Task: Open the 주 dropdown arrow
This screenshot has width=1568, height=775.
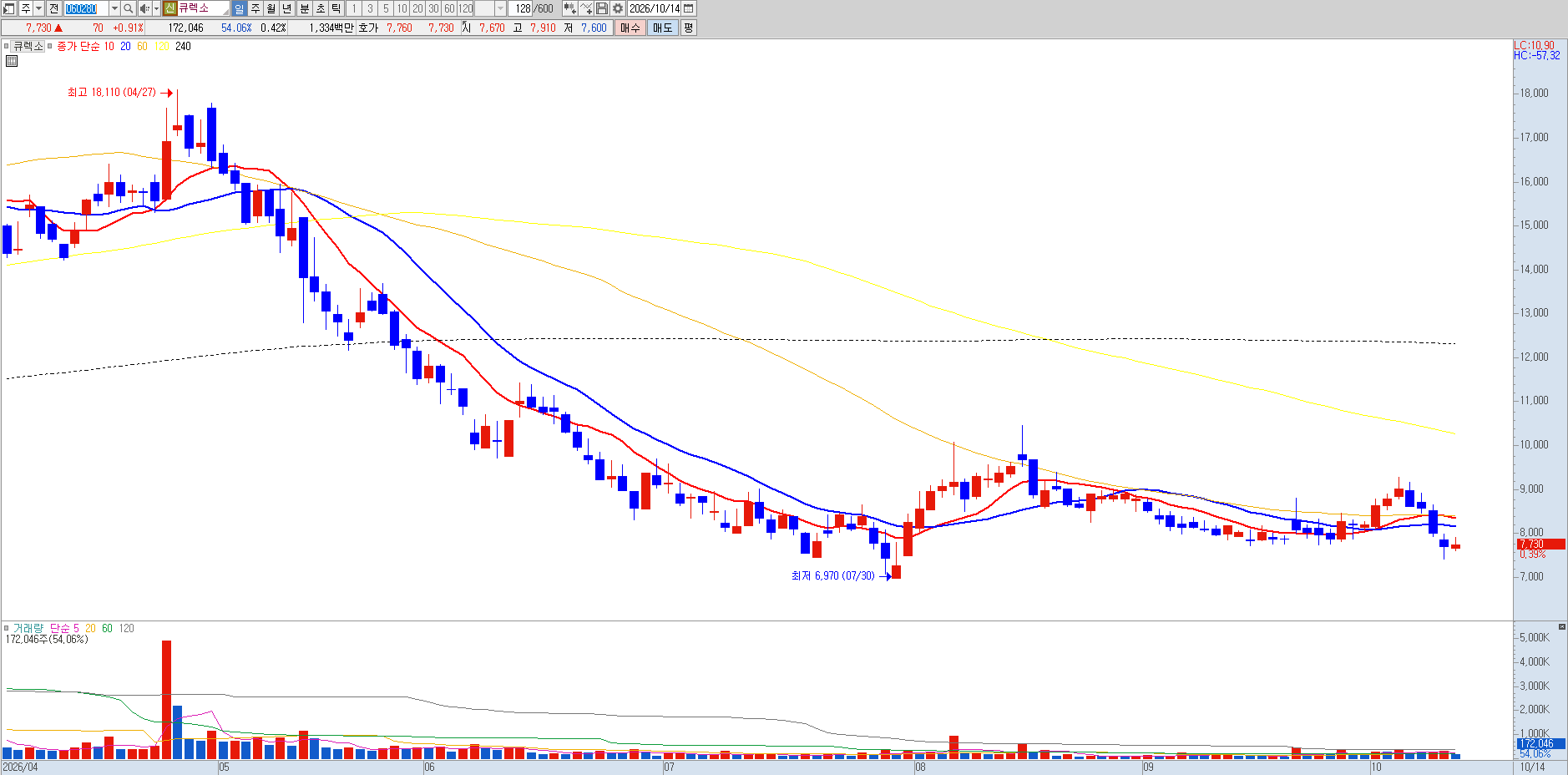Action: tap(38, 8)
